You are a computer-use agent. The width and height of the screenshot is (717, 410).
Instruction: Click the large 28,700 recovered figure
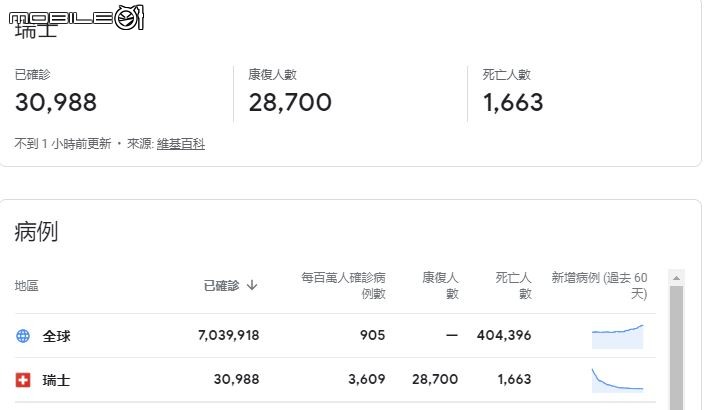pos(290,102)
